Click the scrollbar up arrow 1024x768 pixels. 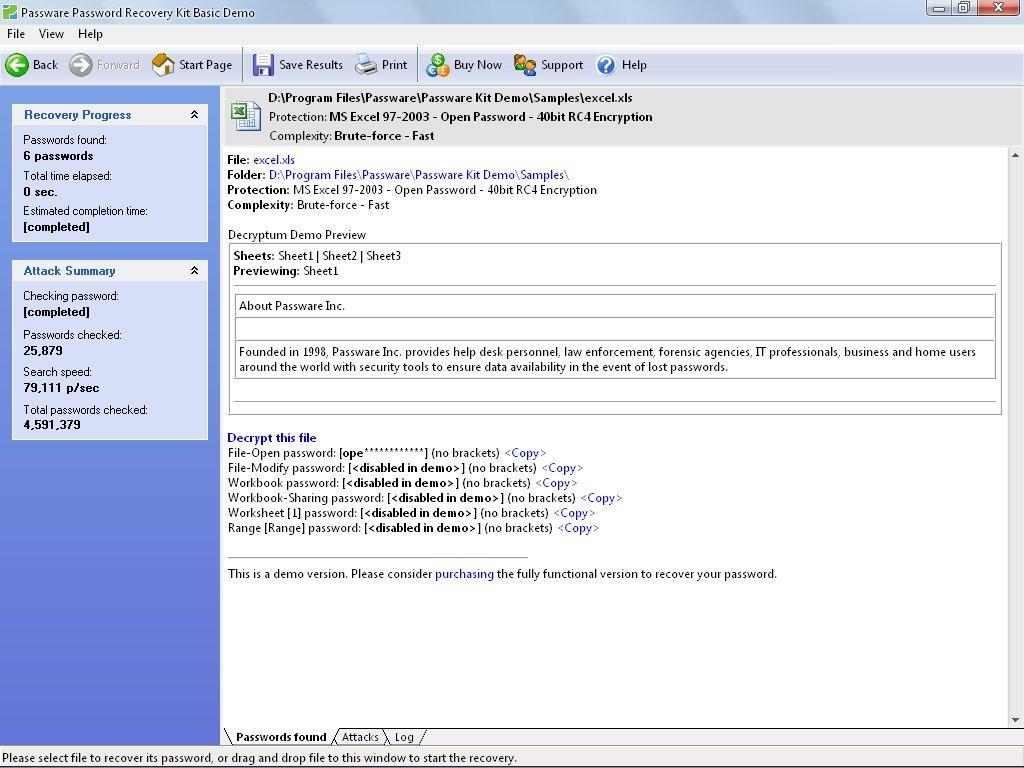tap(1015, 155)
